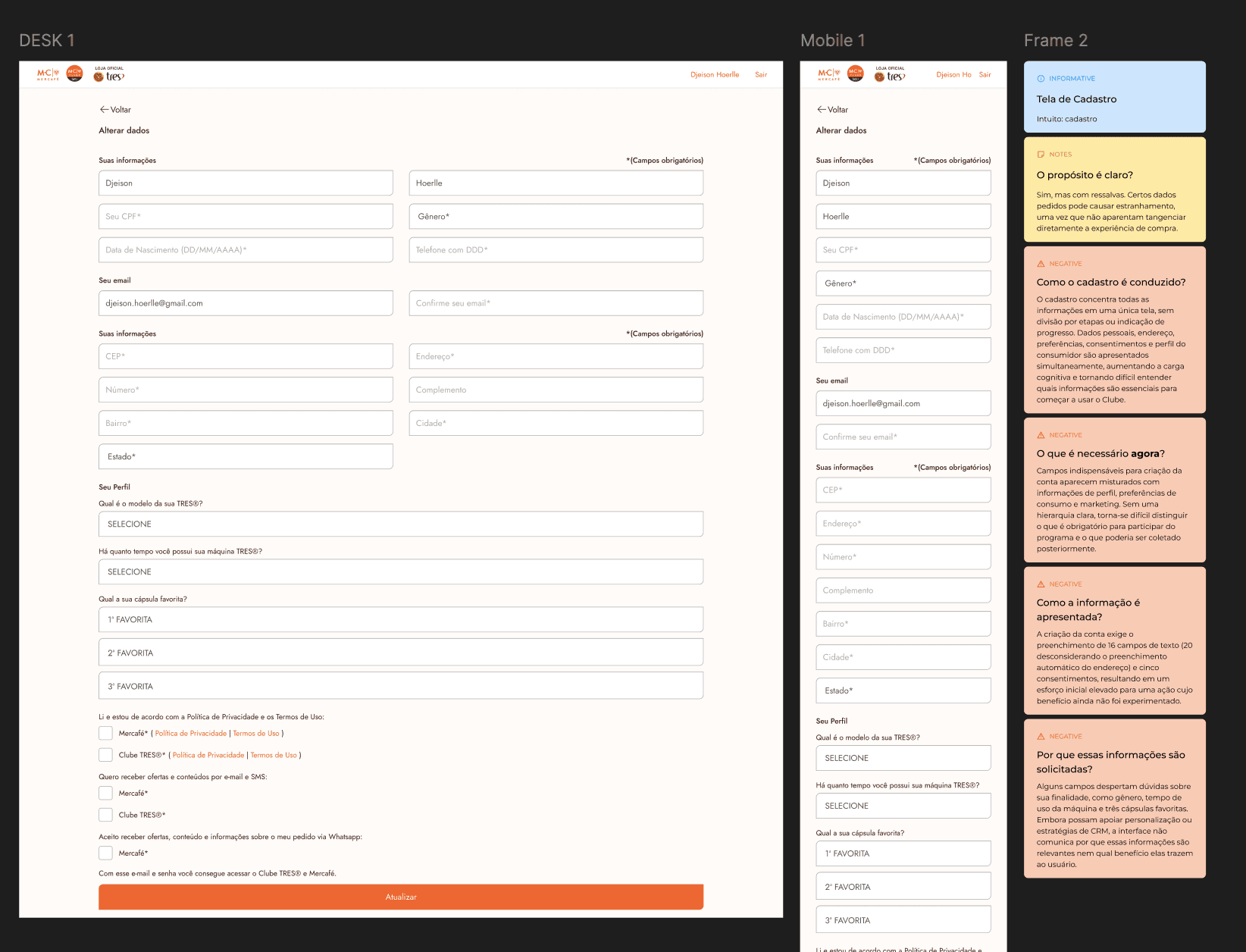Screen dimensions: 1246x952
Task: Click the Tres loja oficial logo in DESK 1
Action: (x=109, y=74)
